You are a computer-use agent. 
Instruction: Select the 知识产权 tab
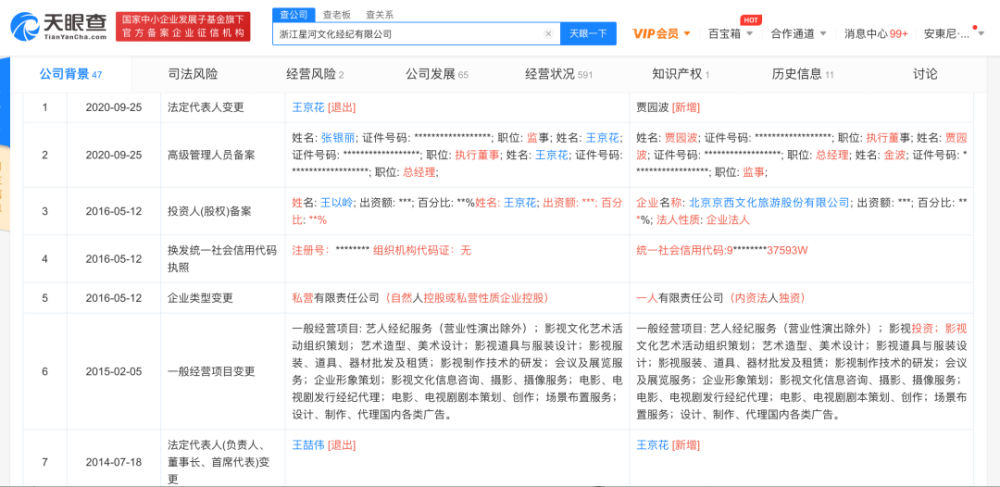point(680,75)
